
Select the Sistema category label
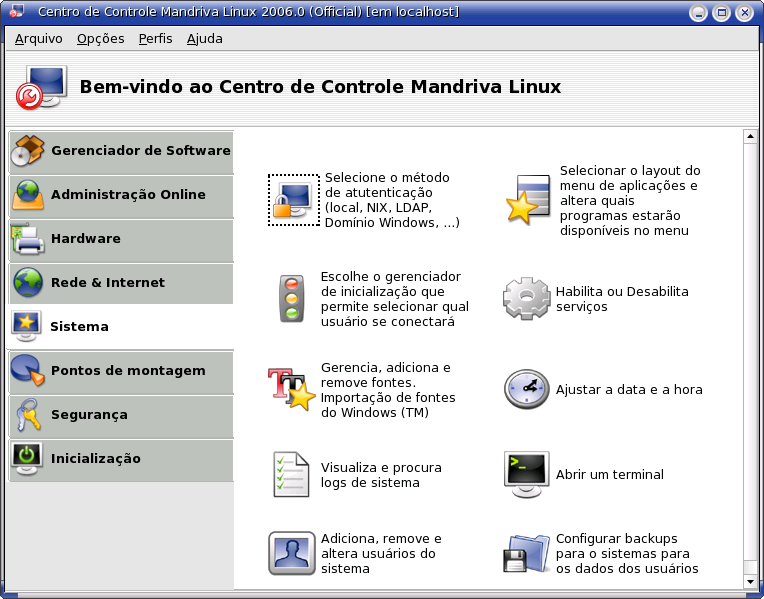pyautogui.click(x=79, y=326)
